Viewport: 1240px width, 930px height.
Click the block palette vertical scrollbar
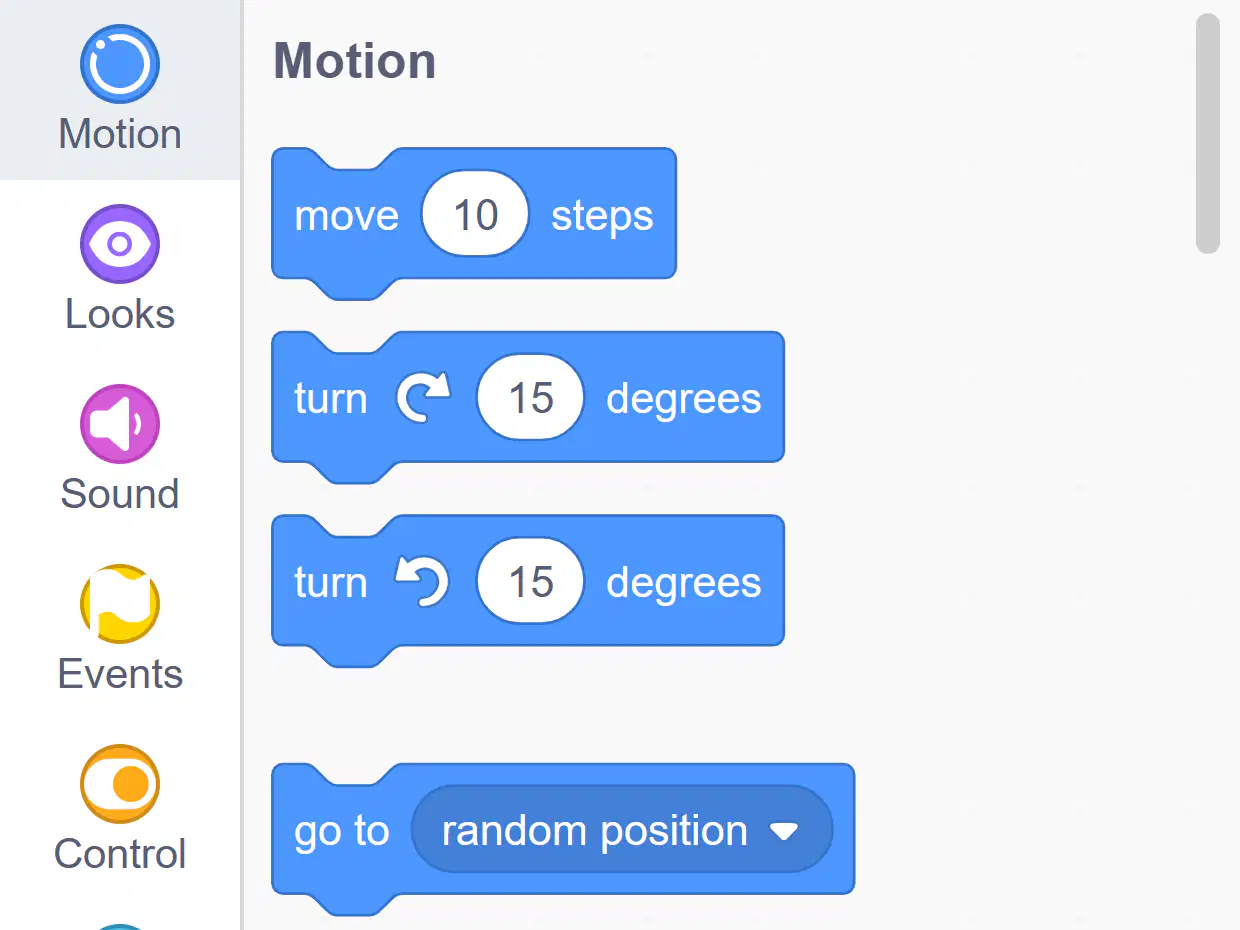(x=1208, y=134)
